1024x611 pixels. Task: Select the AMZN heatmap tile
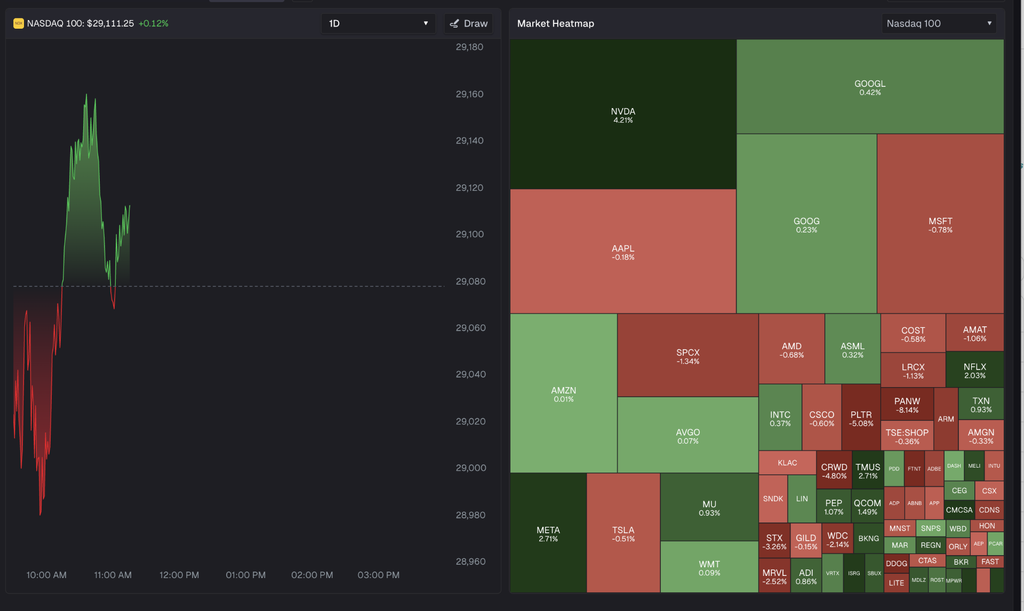[564, 393]
